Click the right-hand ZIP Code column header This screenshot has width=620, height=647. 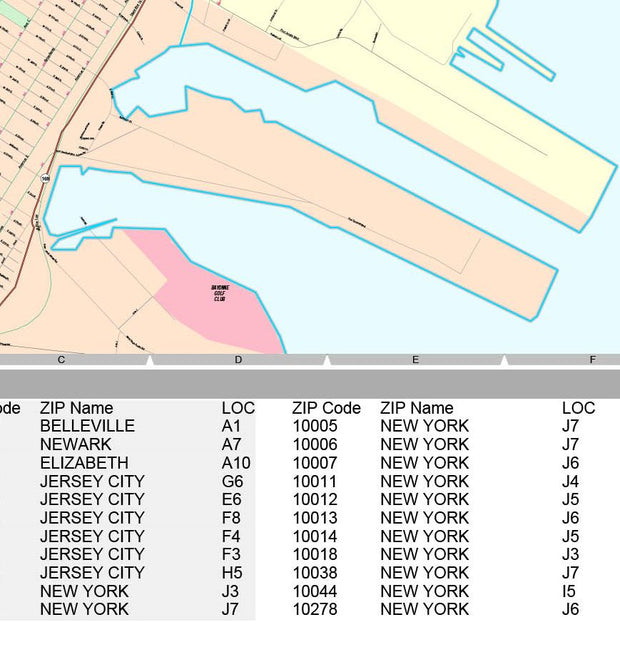pos(326,408)
